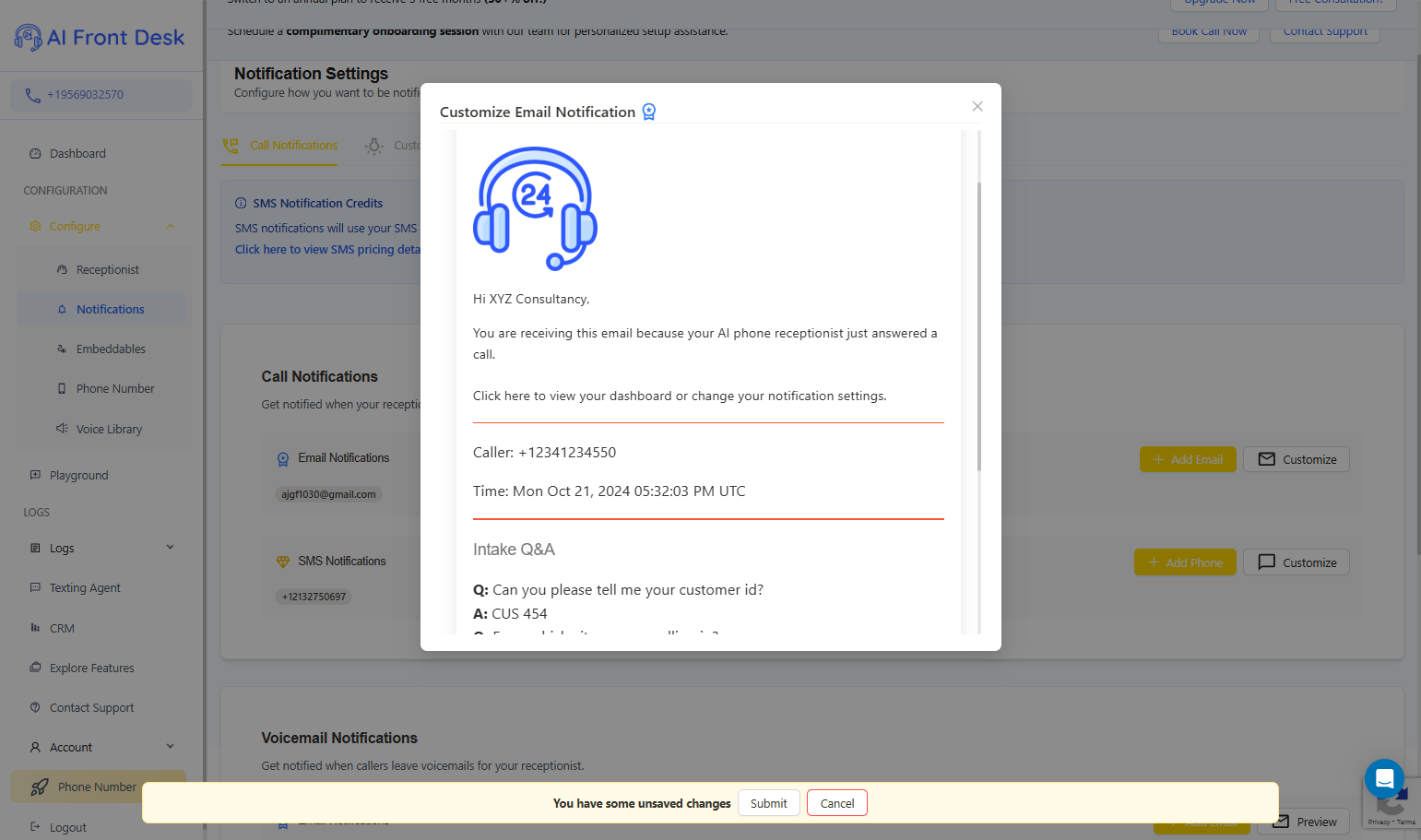Click the Add Email button
The width and height of the screenshot is (1421, 840).
point(1188,460)
